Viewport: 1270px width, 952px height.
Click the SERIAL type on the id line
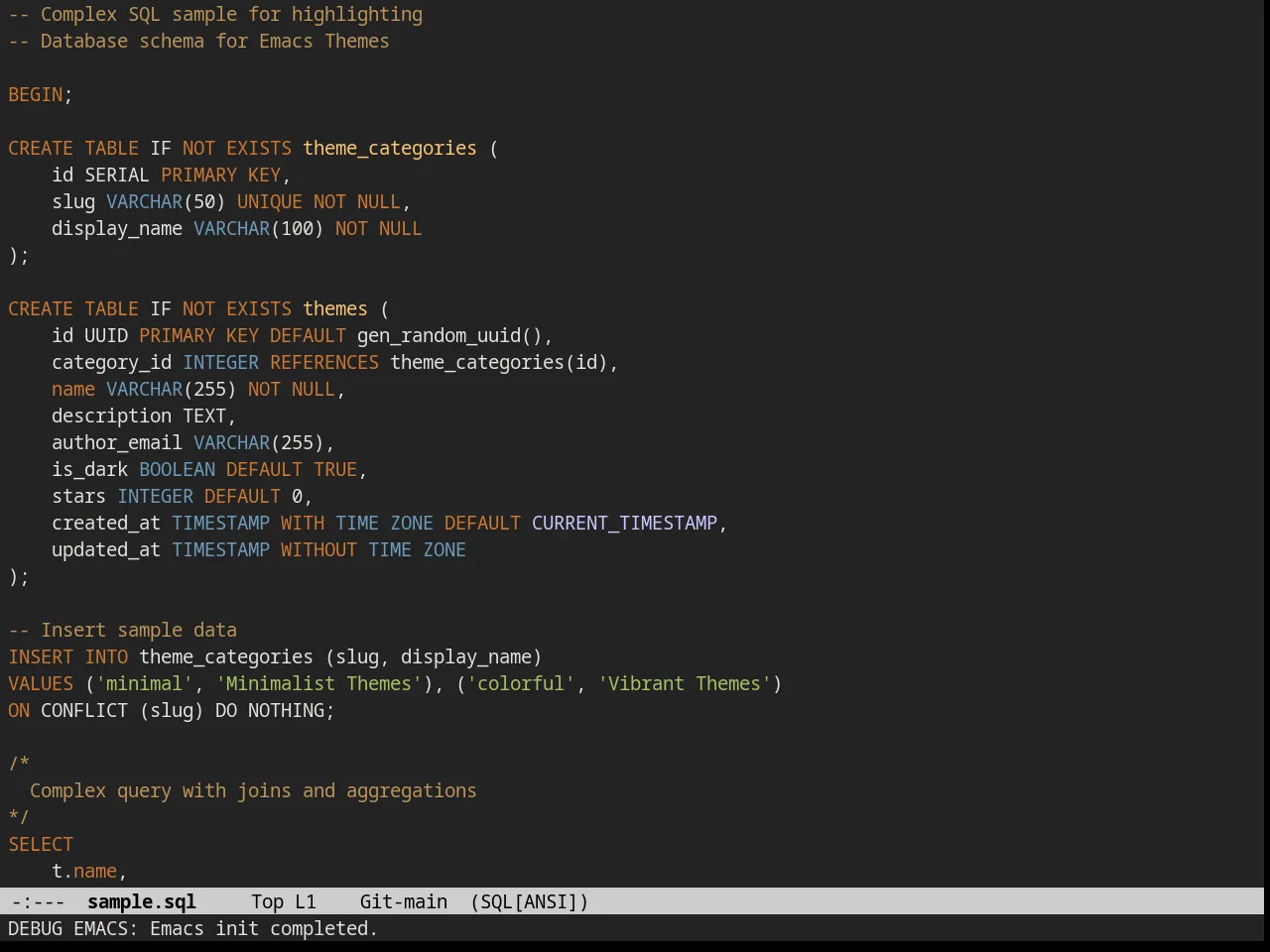click(x=117, y=175)
